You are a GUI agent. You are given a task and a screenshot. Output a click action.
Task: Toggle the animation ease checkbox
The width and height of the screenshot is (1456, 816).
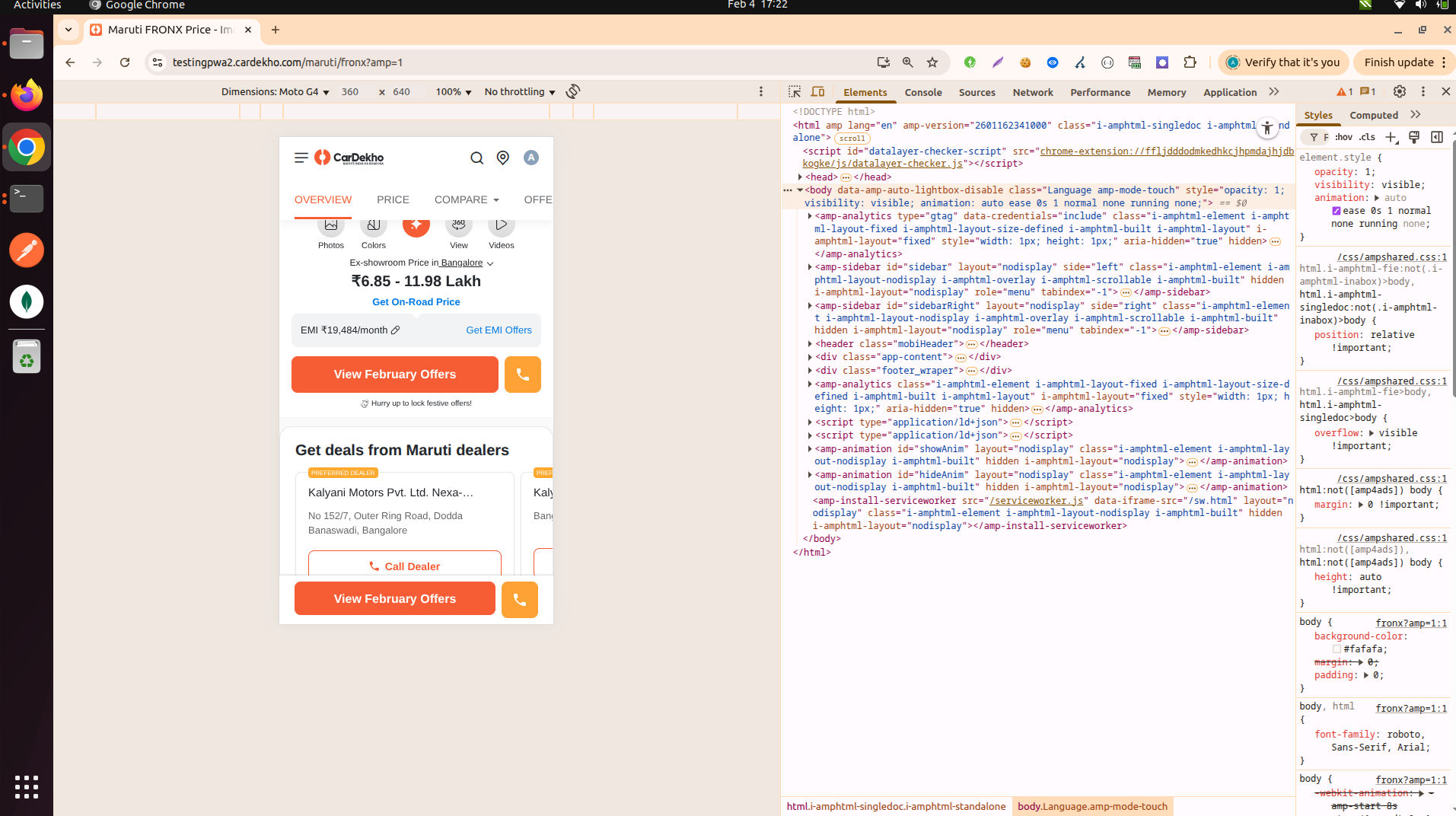click(x=1337, y=211)
